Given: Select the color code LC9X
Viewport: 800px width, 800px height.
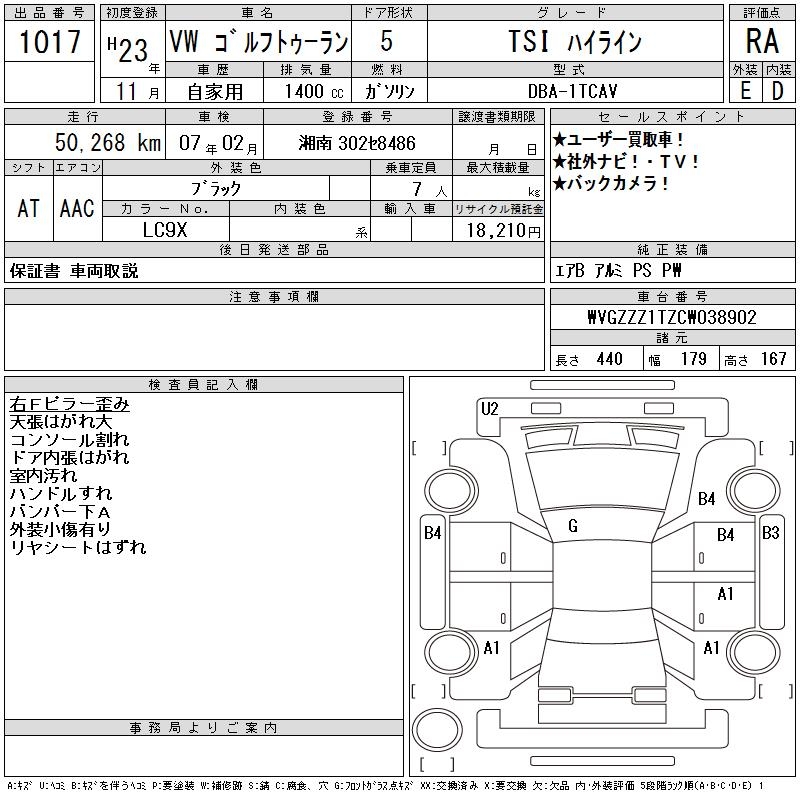Looking at the screenshot, I should tap(165, 230).
